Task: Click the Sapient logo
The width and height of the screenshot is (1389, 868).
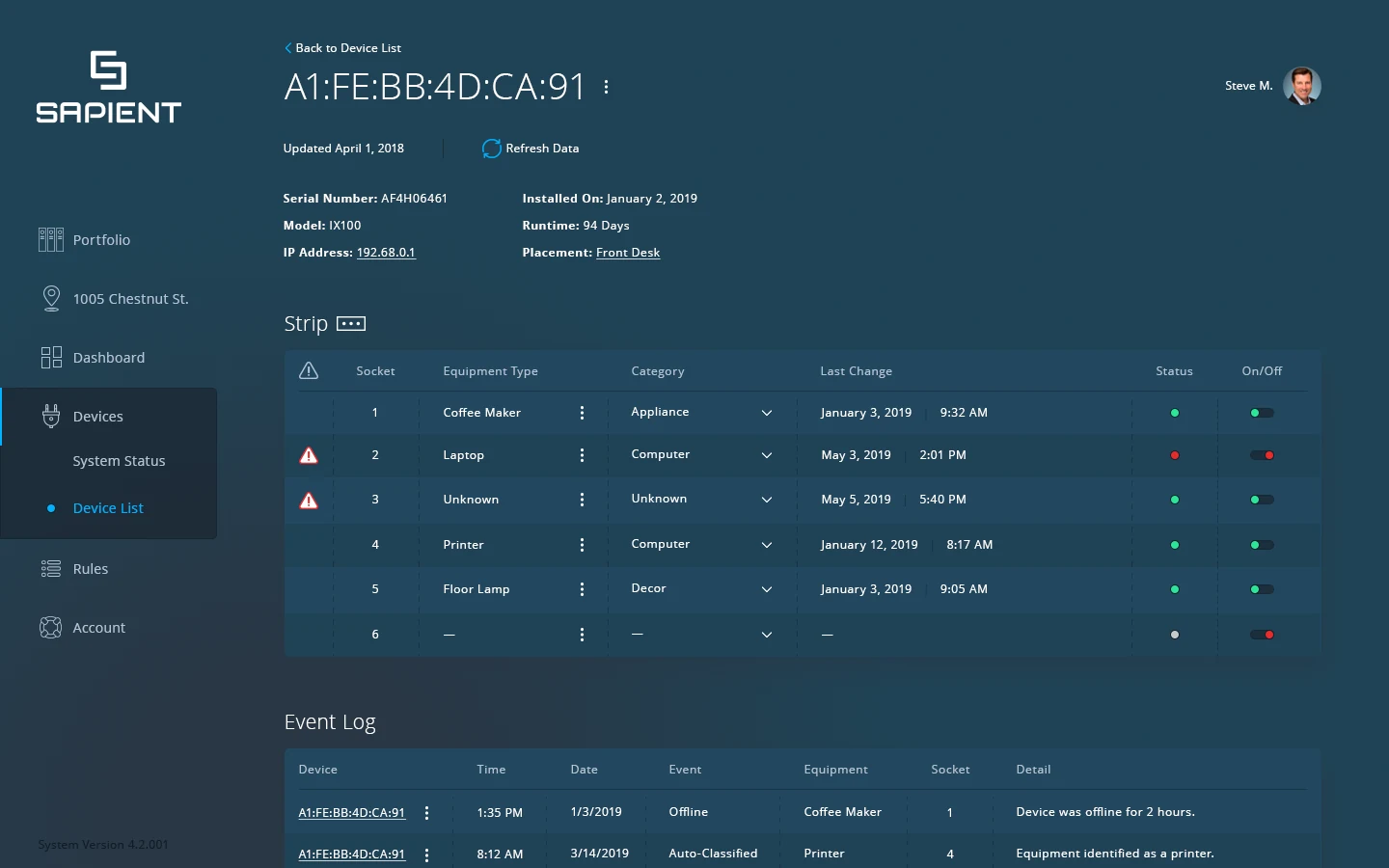Action: tap(108, 87)
